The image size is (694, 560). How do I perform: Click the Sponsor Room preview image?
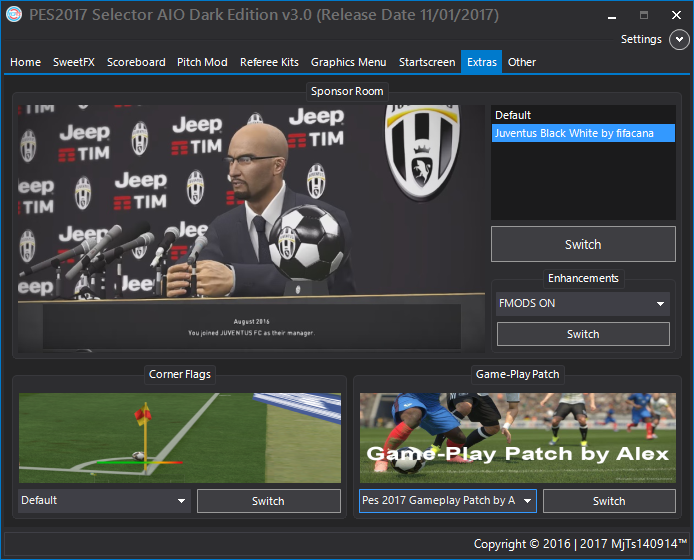tap(251, 228)
